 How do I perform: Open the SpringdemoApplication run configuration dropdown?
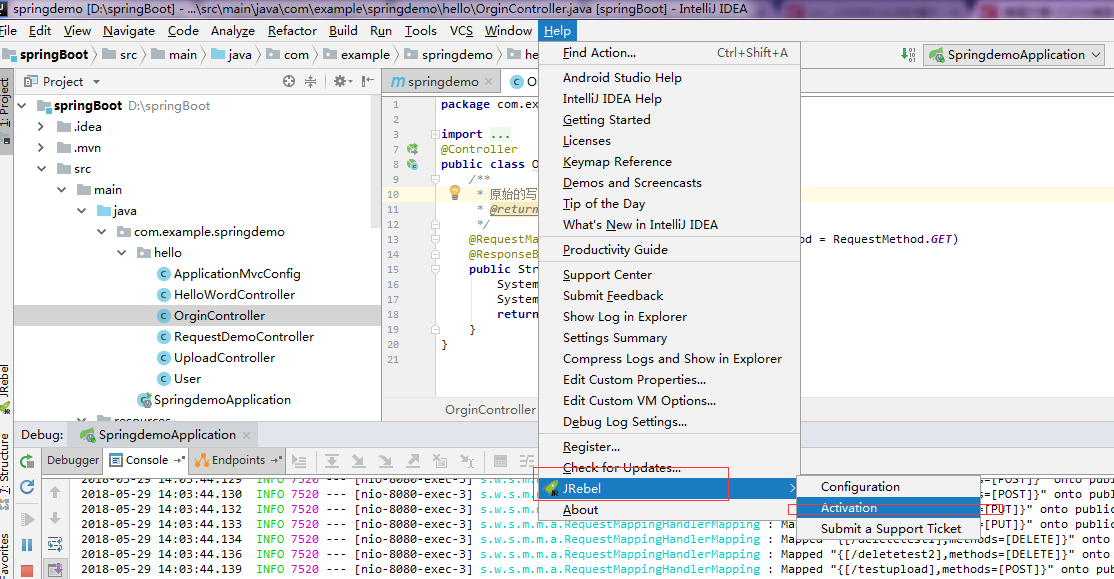pos(1015,55)
